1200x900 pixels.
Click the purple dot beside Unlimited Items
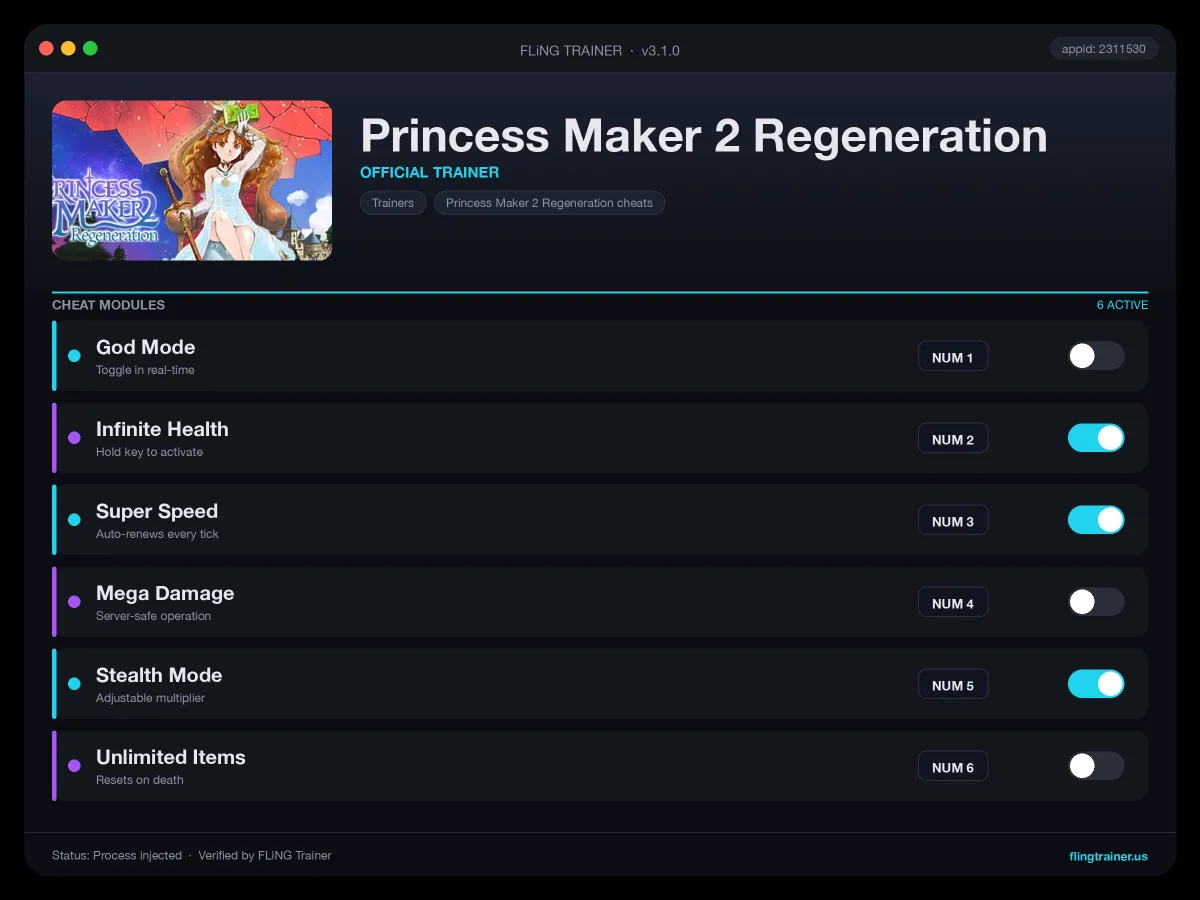pos(74,766)
